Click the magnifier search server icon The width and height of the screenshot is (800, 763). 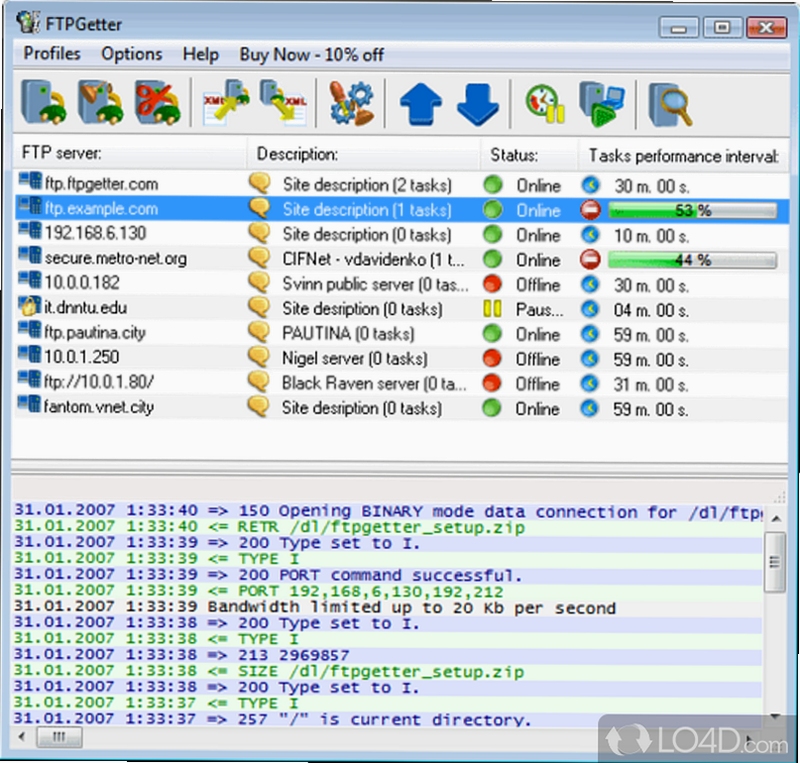670,105
